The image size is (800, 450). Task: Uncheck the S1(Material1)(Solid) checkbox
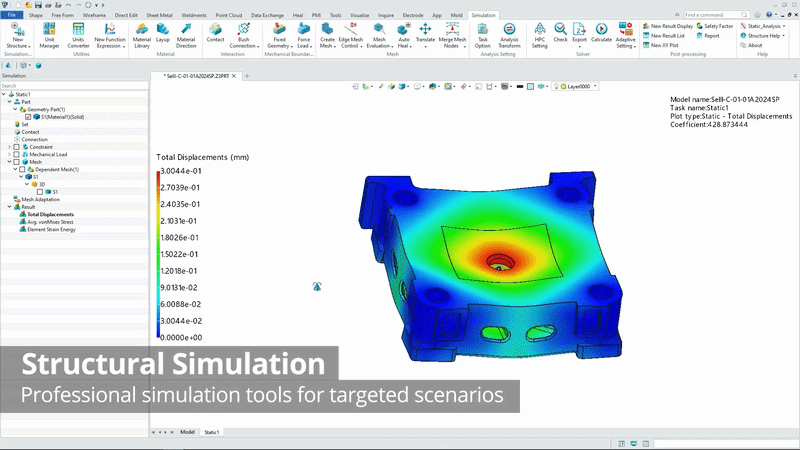tap(28, 117)
